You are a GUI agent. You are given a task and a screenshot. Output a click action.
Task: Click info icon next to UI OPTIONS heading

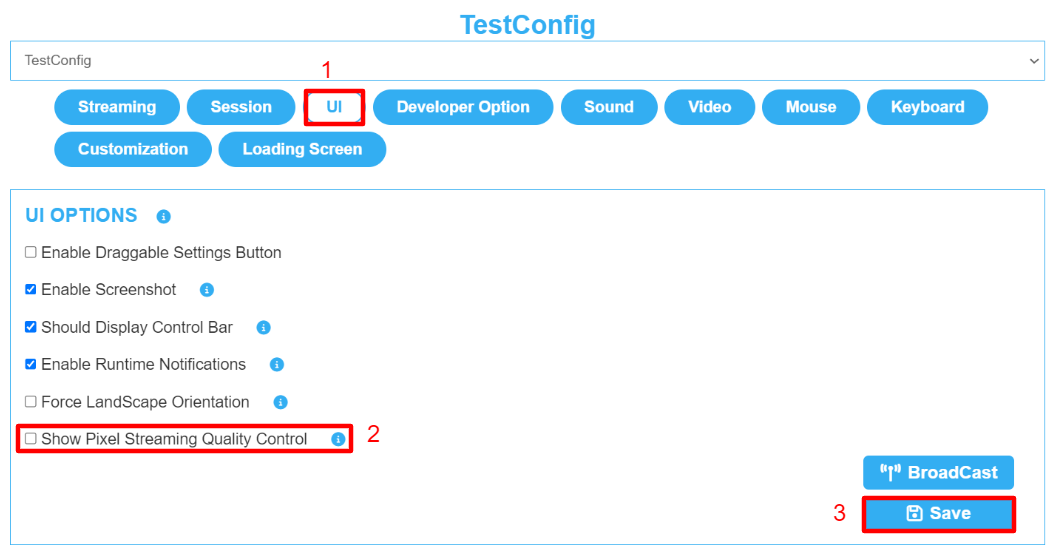tap(163, 216)
